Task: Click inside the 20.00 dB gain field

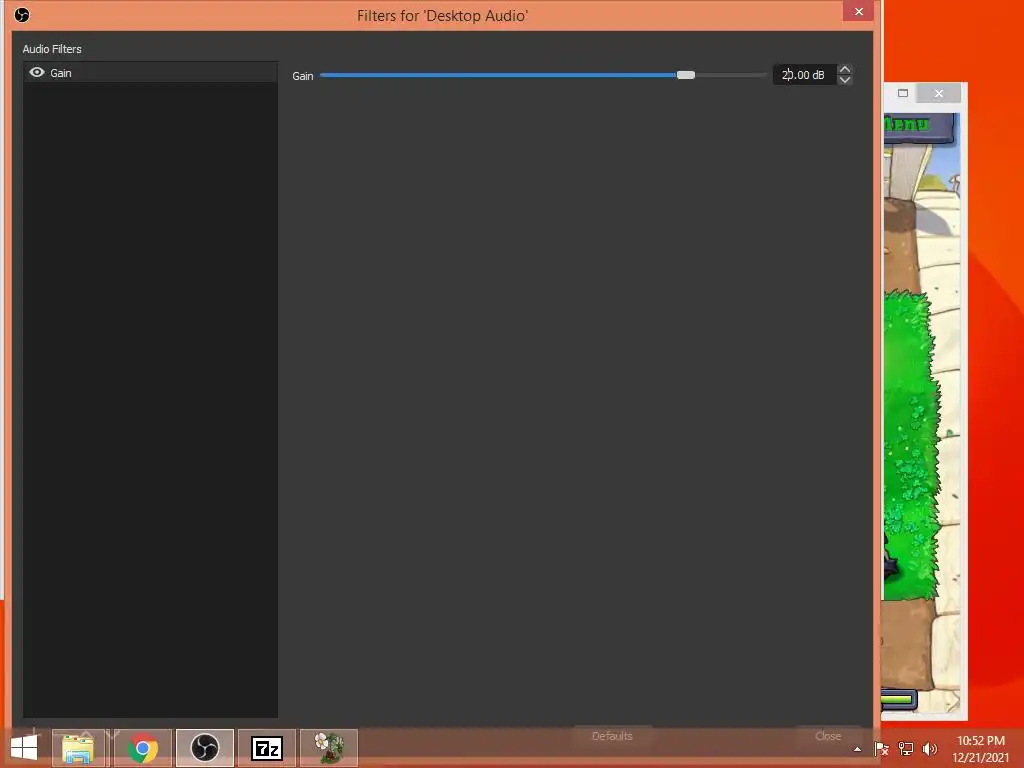Action: 804,75
